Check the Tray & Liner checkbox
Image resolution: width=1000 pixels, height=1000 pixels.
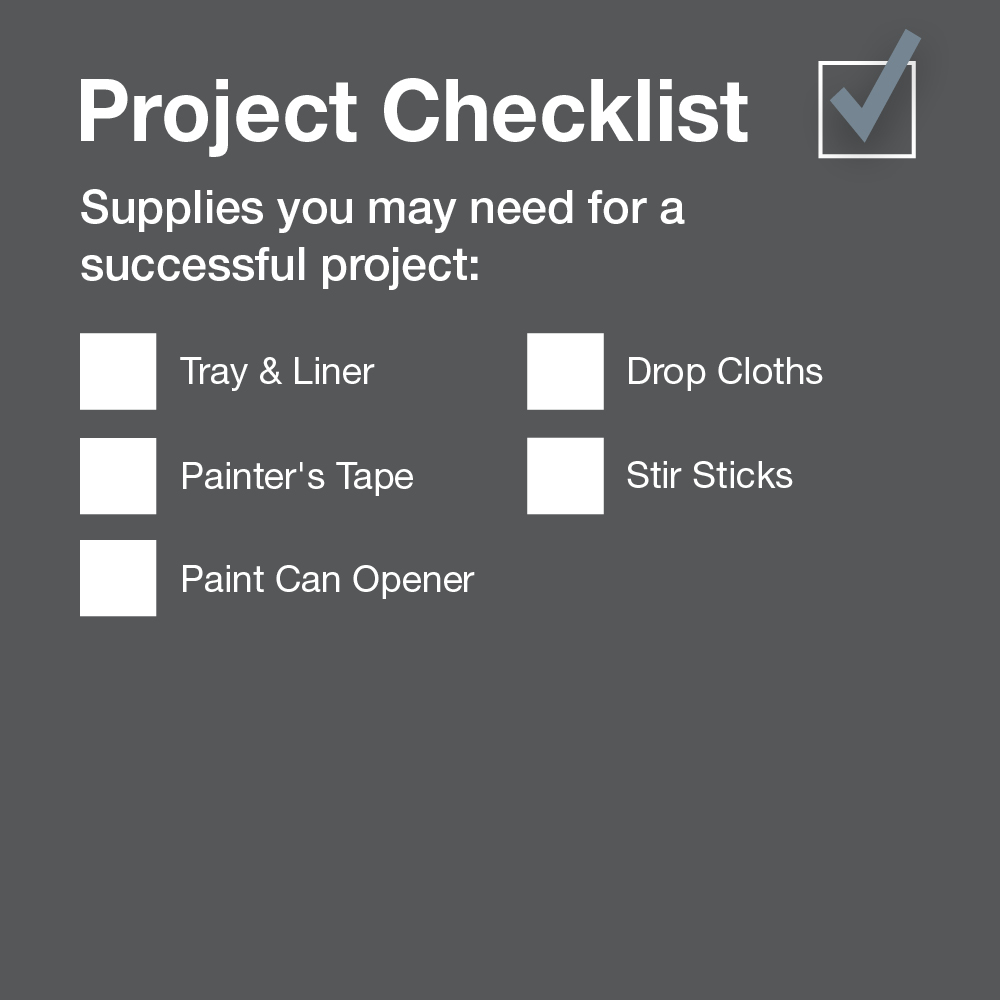tap(118, 372)
